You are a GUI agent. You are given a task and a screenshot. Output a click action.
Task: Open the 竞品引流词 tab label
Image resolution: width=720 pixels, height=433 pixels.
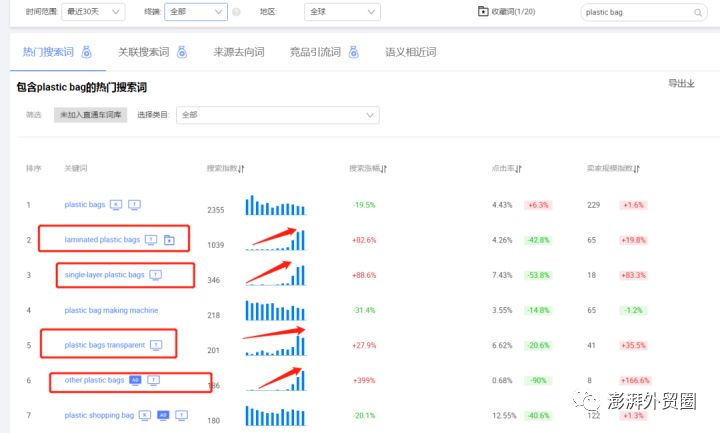click(x=315, y=52)
